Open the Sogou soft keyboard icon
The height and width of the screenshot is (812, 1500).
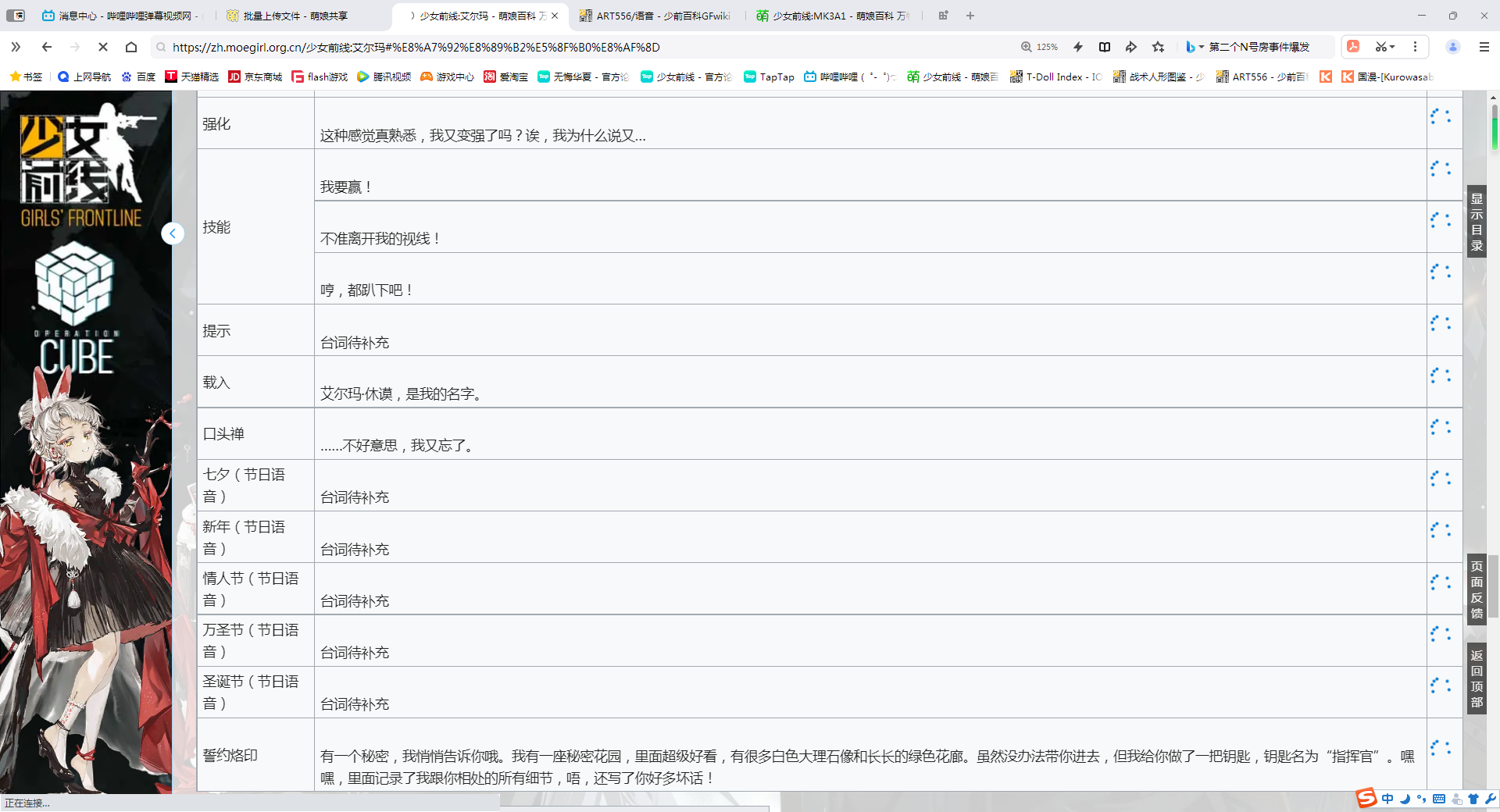1439,799
